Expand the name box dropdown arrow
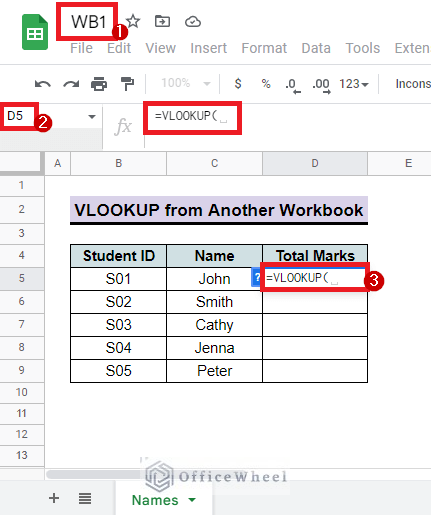Image resolution: width=431 pixels, height=515 pixels. click(x=92, y=117)
